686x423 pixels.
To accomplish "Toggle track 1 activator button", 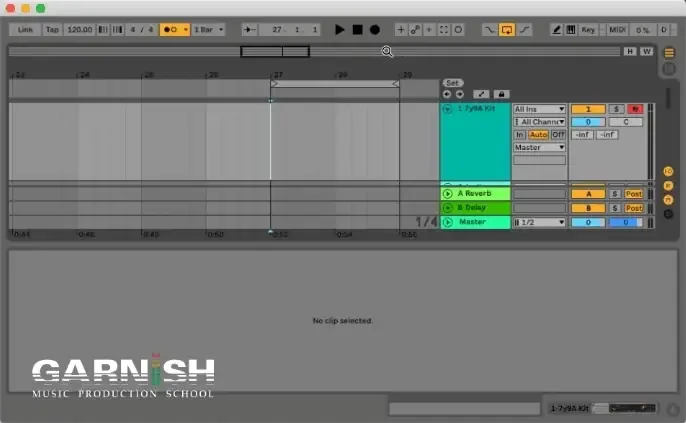I will tap(588, 109).
